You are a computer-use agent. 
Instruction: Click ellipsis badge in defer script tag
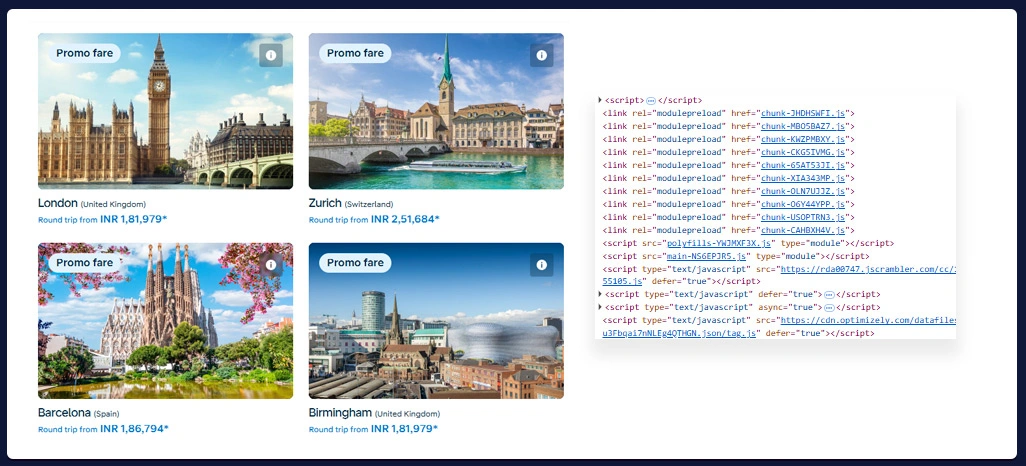[x=829, y=295]
